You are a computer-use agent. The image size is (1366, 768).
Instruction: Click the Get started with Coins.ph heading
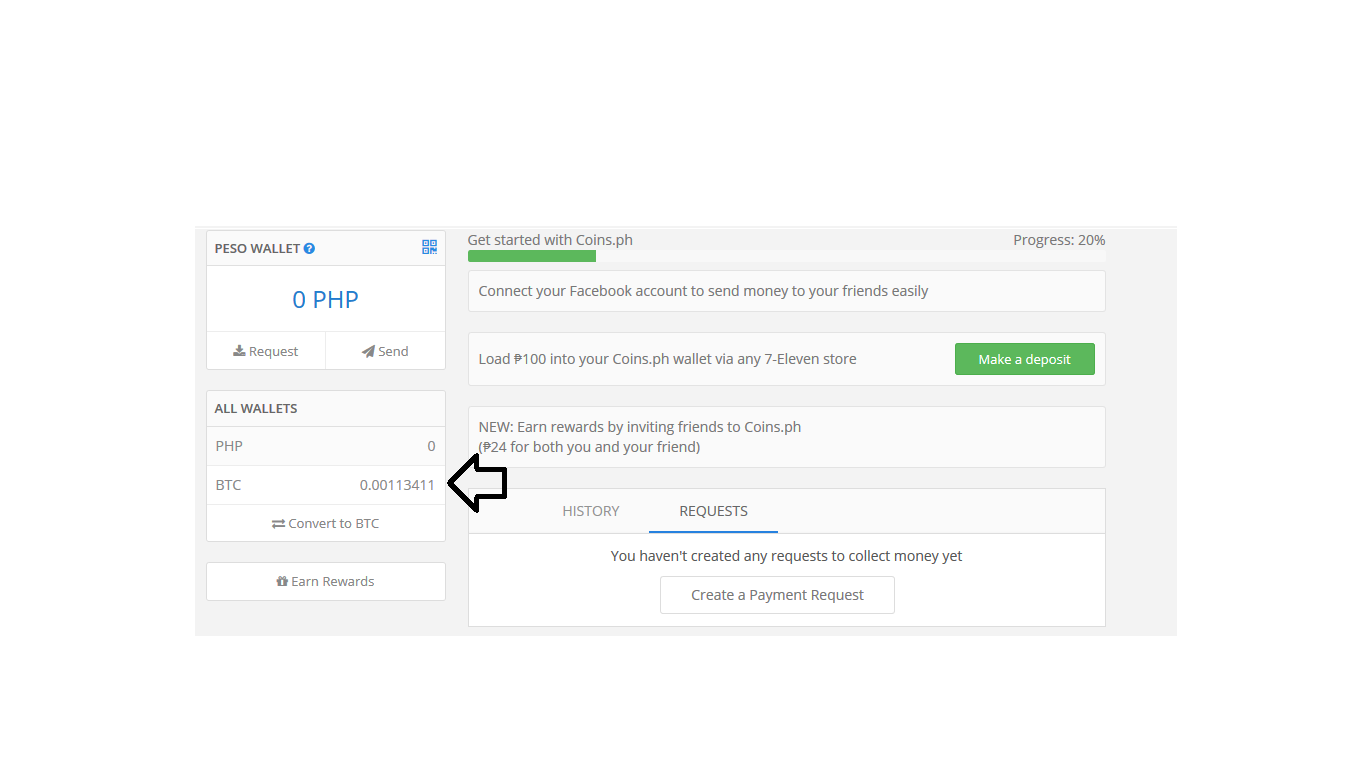coord(550,240)
